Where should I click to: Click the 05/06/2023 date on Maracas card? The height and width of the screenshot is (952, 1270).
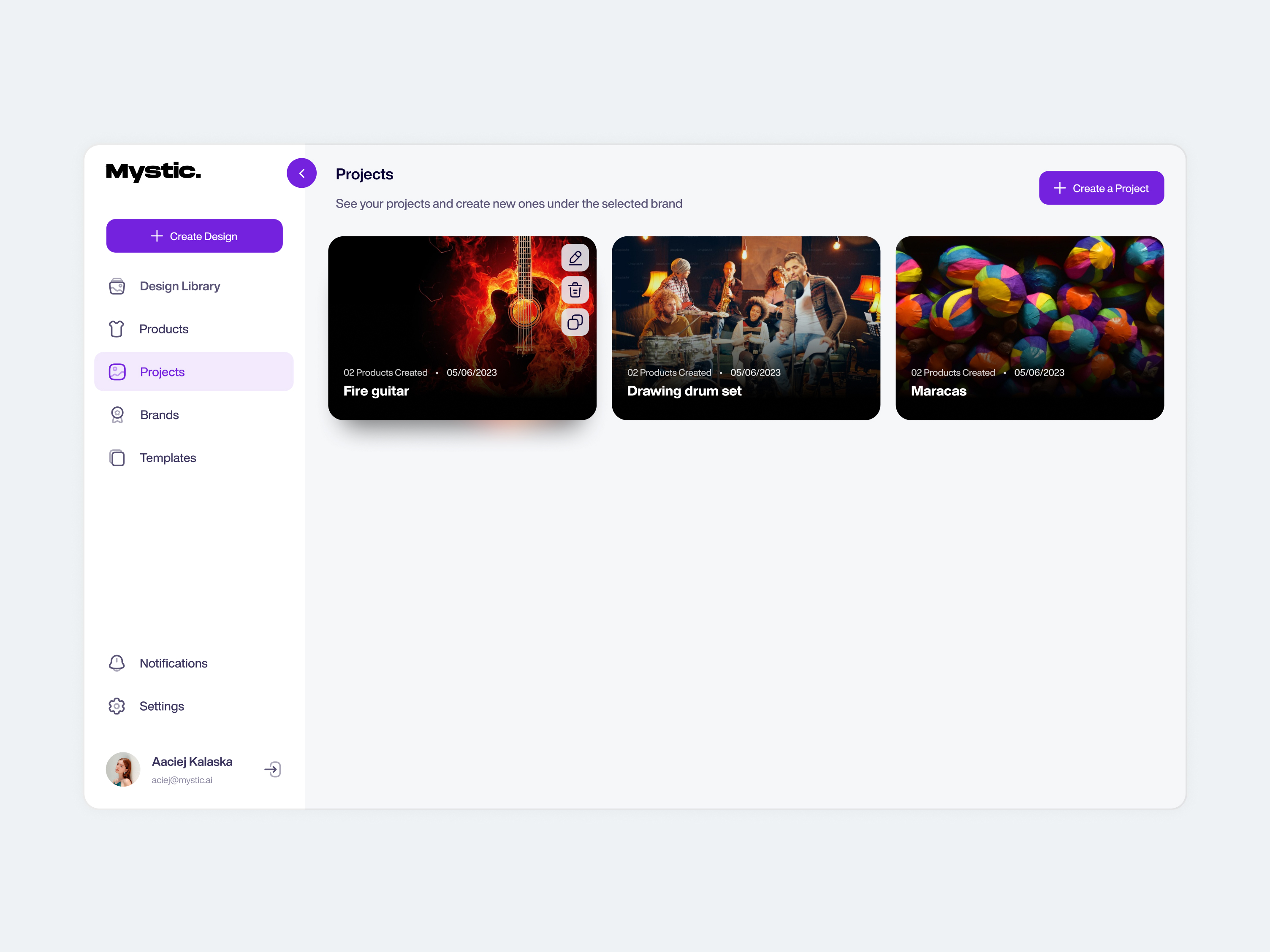coord(1039,373)
